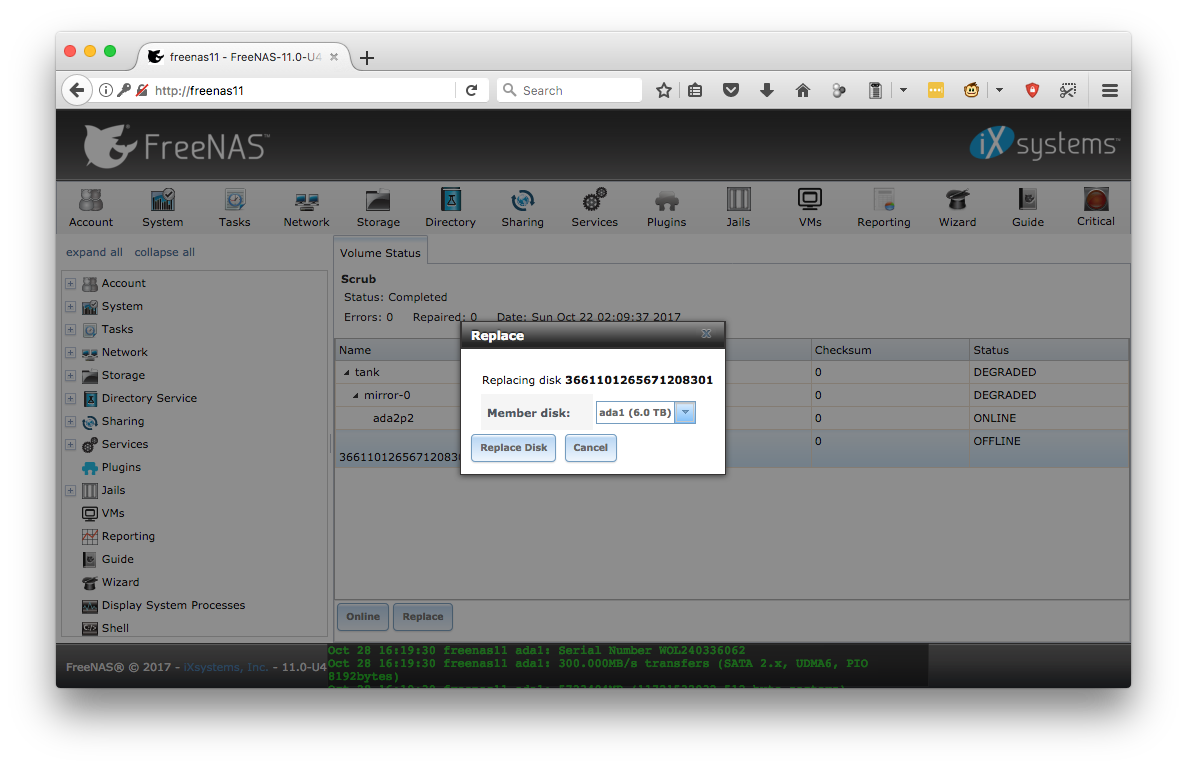This screenshot has height=768, width=1187.
Task: Click the Pocket icon in browser toolbar
Action: click(x=731, y=90)
